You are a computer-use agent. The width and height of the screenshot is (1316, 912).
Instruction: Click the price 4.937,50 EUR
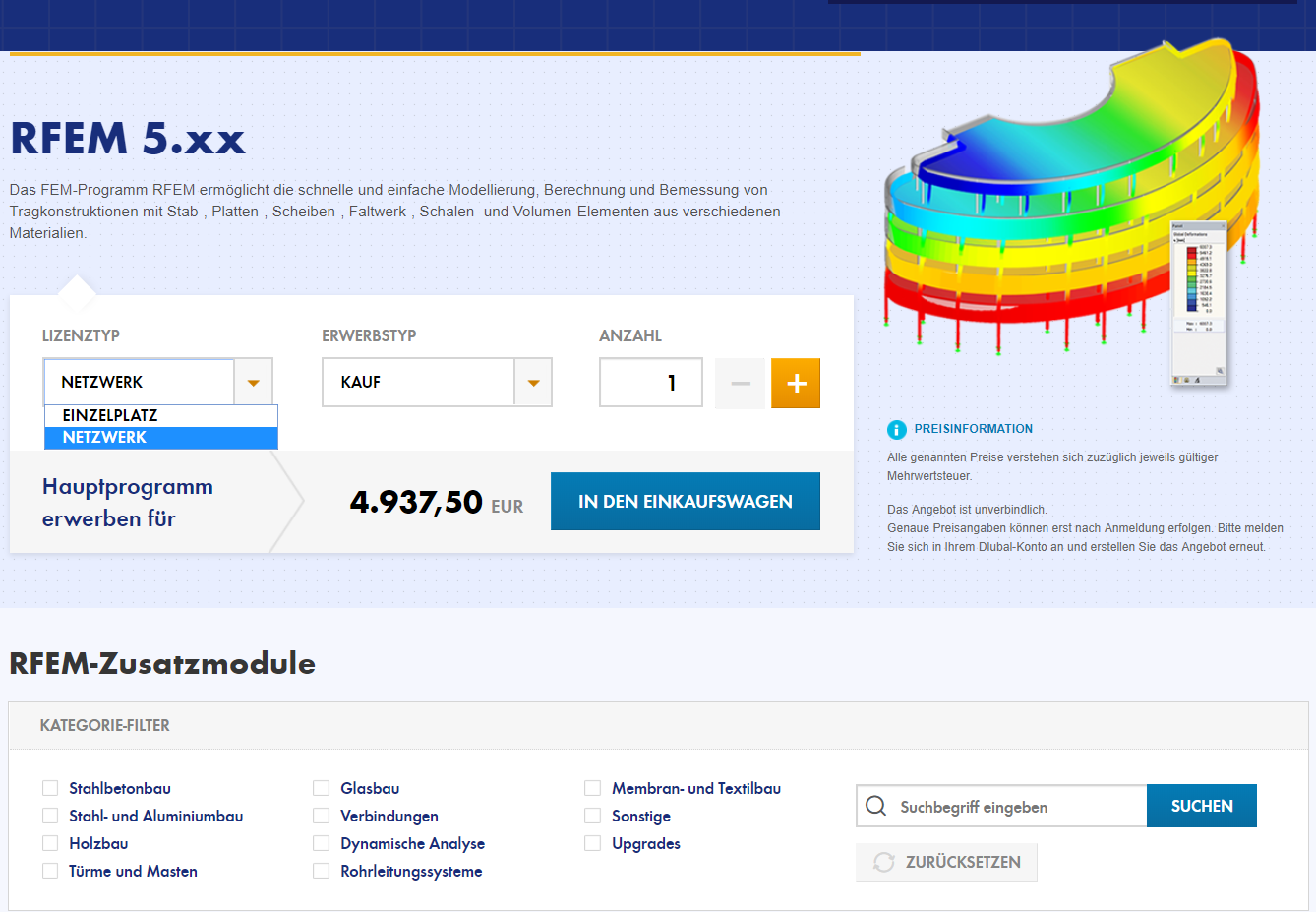point(437,503)
